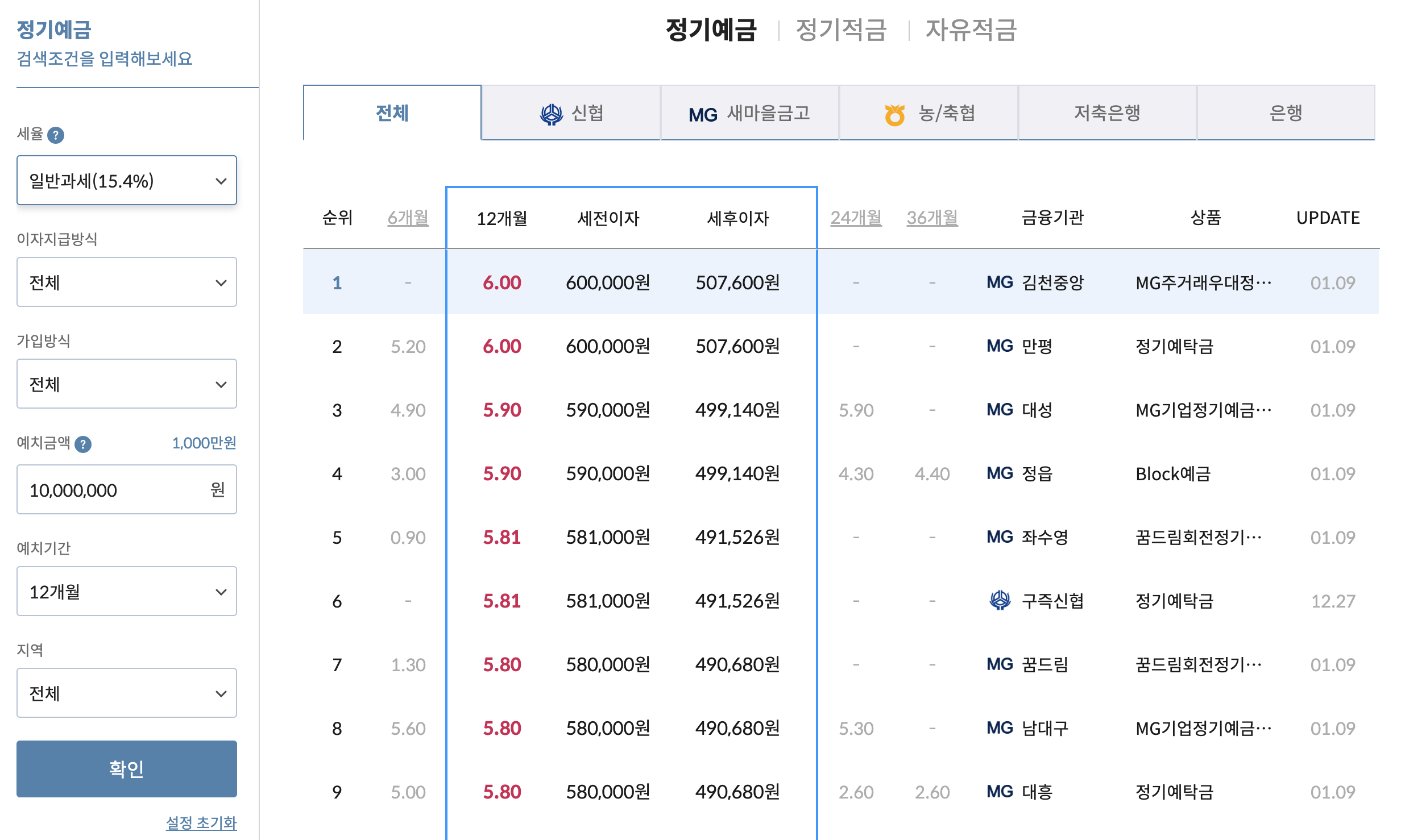The width and height of the screenshot is (1401, 840).
Task: Select the 은행 tab
Action: click(x=1286, y=113)
